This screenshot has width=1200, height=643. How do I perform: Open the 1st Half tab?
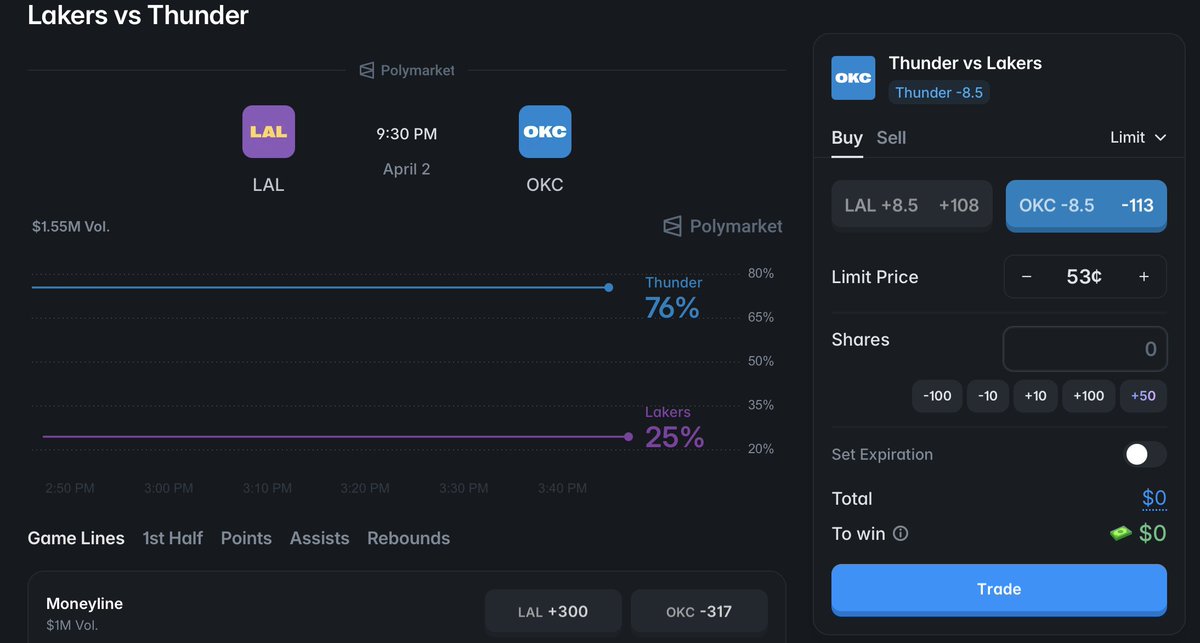pos(172,538)
